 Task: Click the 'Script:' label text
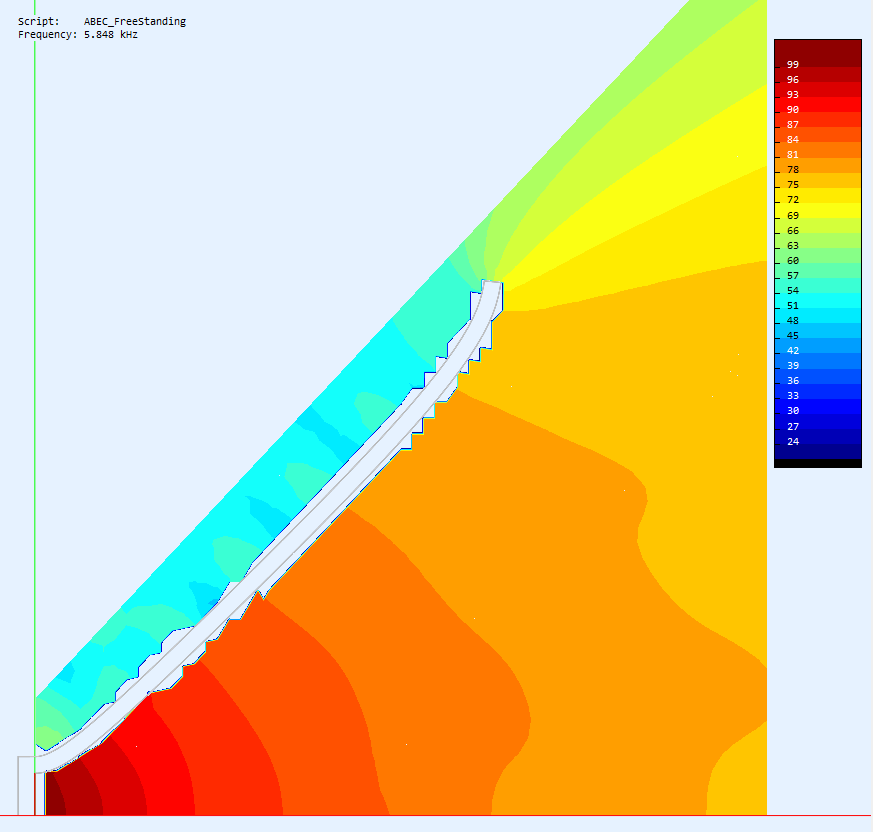click(x=38, y=21)
